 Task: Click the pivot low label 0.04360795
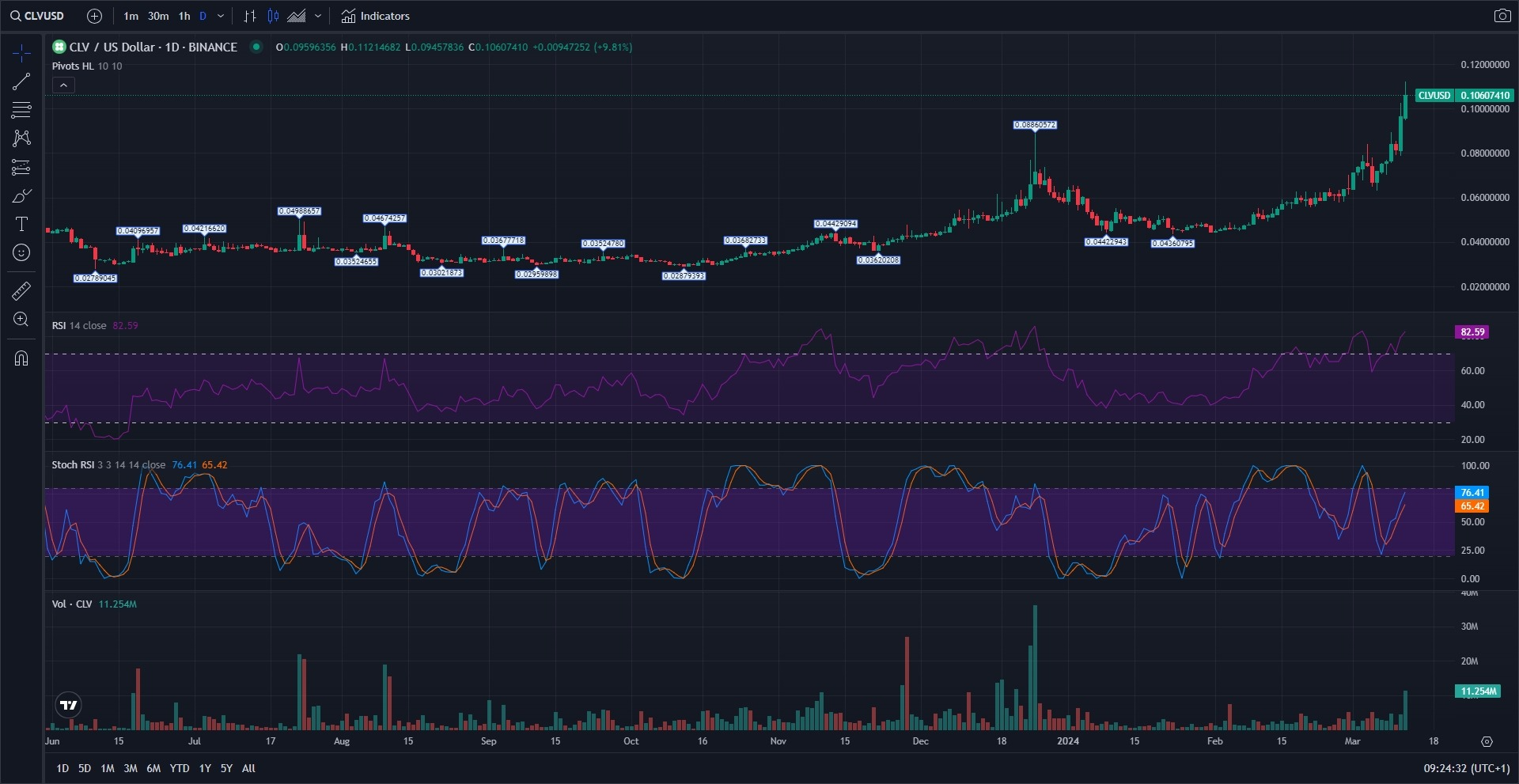click(1172, 244)
